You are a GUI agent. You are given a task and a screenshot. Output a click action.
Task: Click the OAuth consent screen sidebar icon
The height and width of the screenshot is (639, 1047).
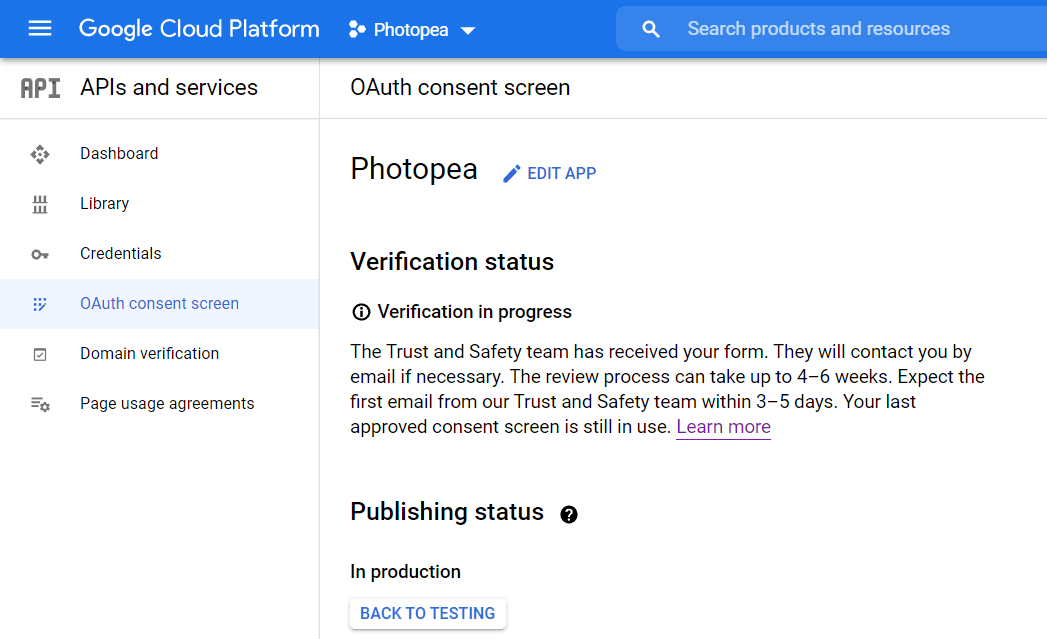[40, 304]
